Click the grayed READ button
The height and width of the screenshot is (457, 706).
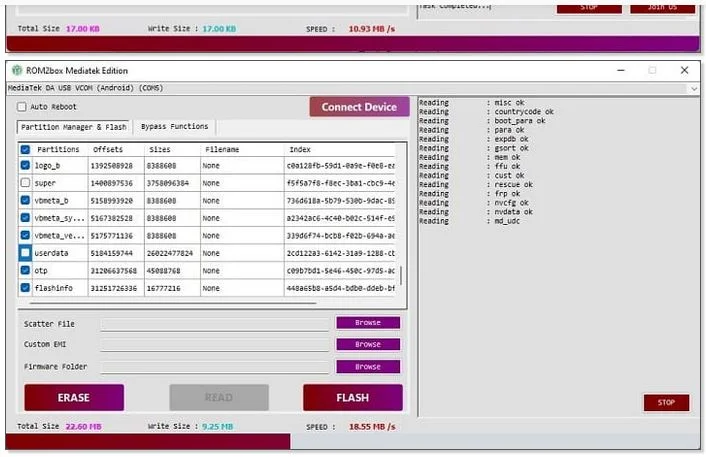click(219, 398)
